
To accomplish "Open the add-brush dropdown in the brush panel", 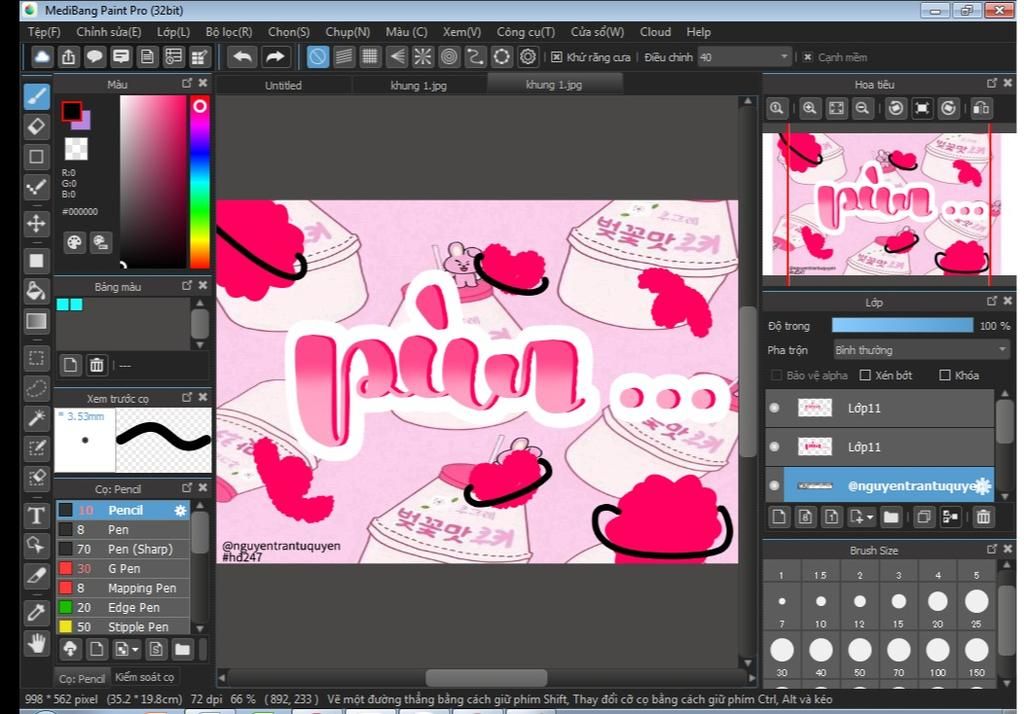I will click(x=135, y=650).
